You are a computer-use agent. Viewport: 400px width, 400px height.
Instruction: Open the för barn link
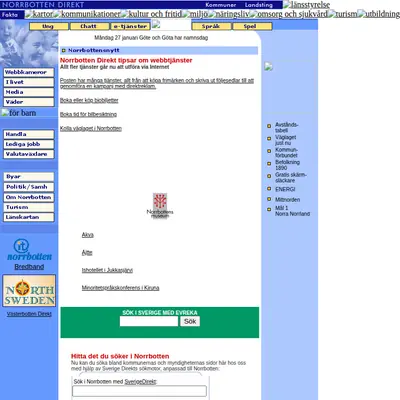[x=19, y=113]
